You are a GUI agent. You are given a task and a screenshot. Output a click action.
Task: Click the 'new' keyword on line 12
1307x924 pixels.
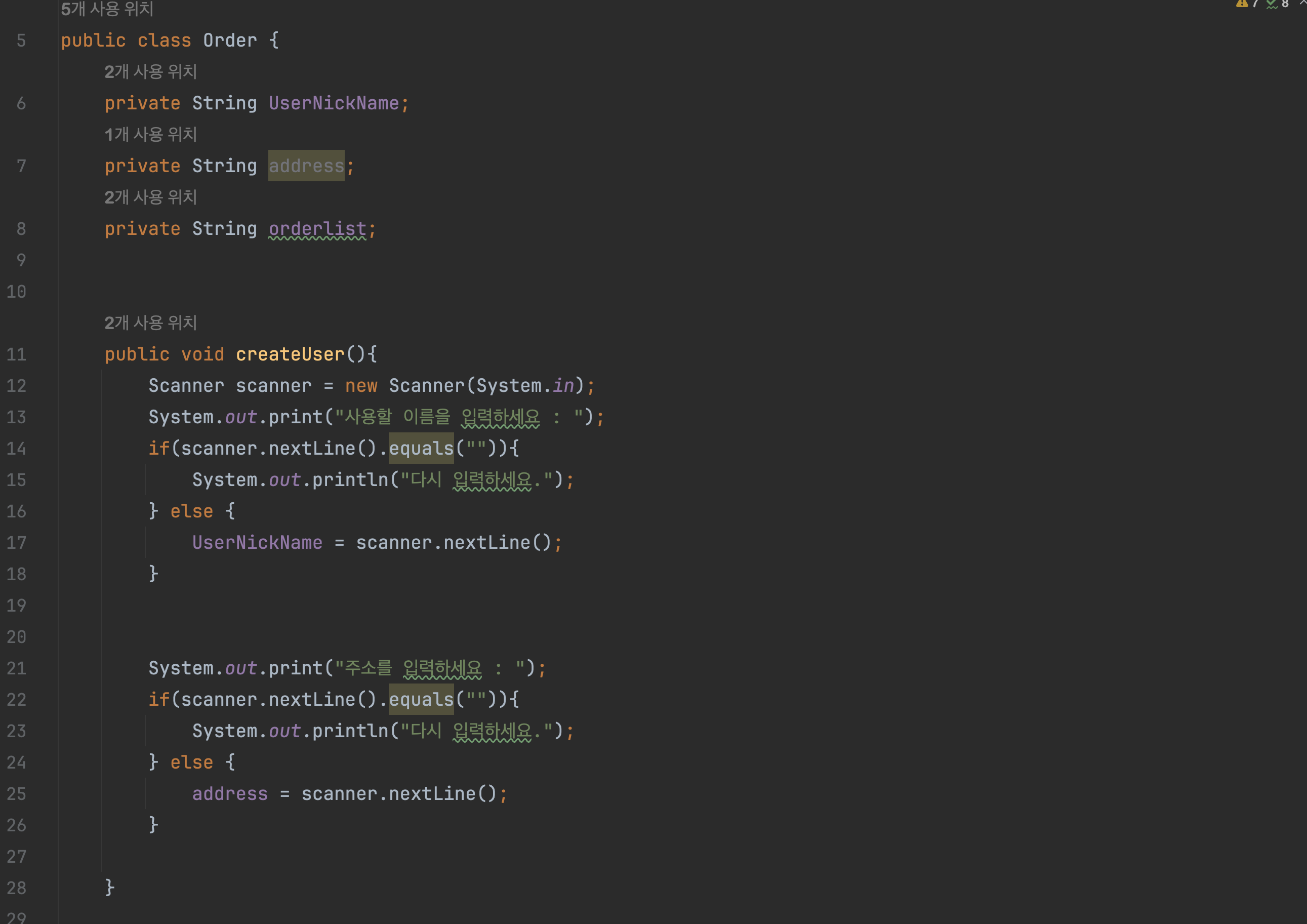pyautogui.click(x=361, y=385)
